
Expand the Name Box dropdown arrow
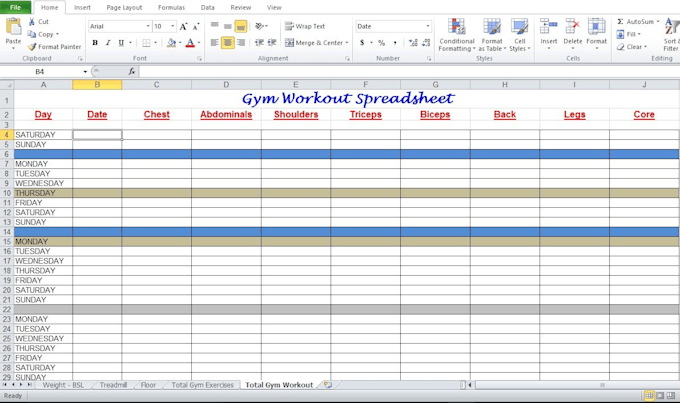[85, 72]
